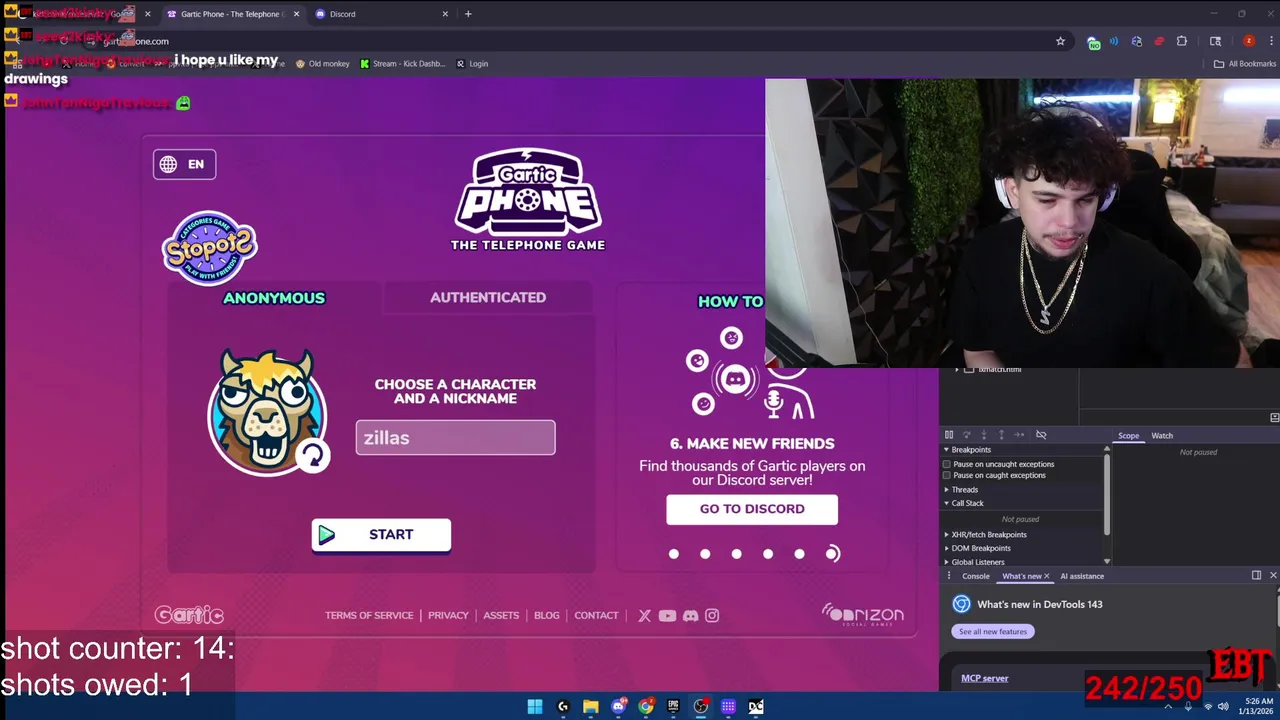The width and height of the screenshot is (1280, 720).
Task: Open All Bookmarks folder
Action: point(1245,64)
